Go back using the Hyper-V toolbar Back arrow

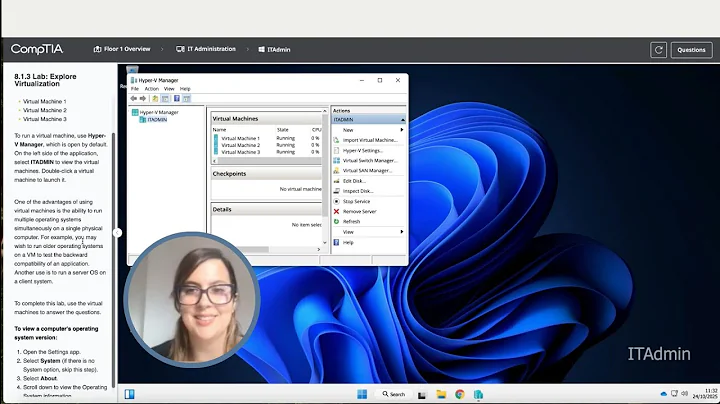click(x=134, y=99)
